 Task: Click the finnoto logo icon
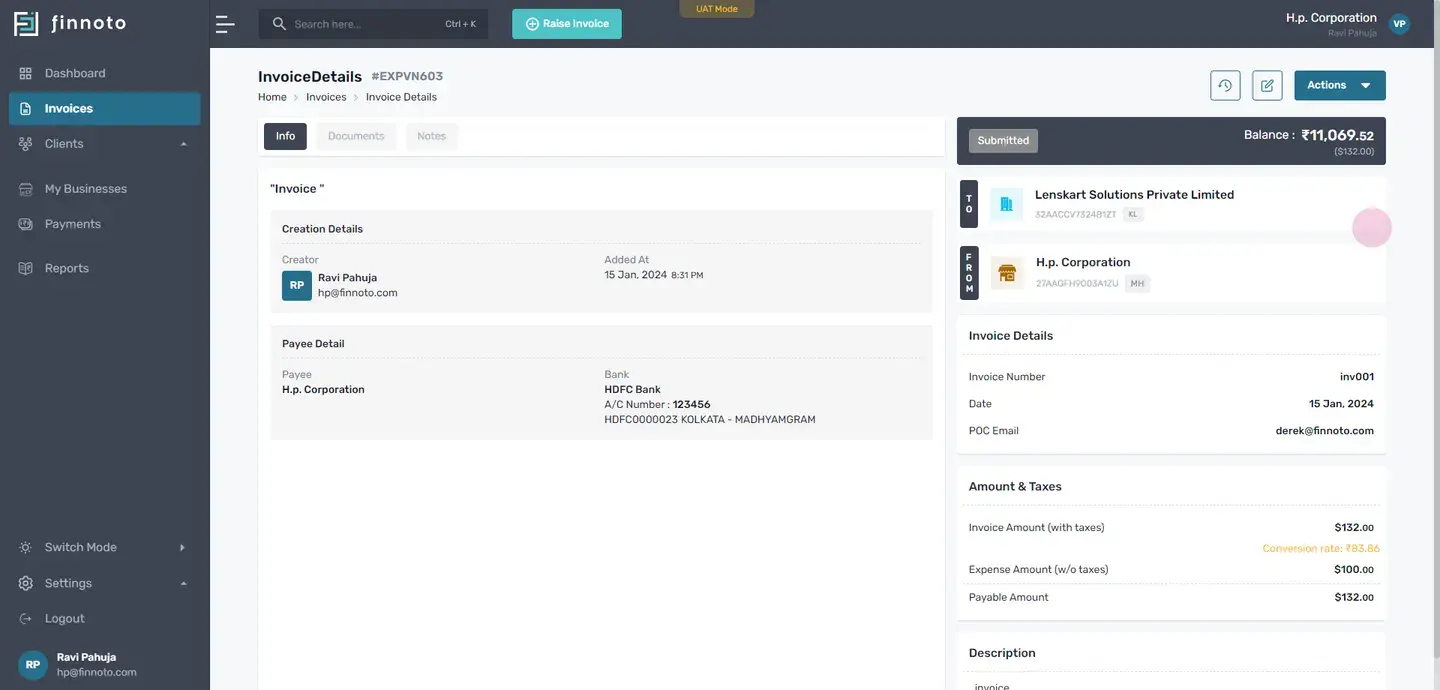26,23
